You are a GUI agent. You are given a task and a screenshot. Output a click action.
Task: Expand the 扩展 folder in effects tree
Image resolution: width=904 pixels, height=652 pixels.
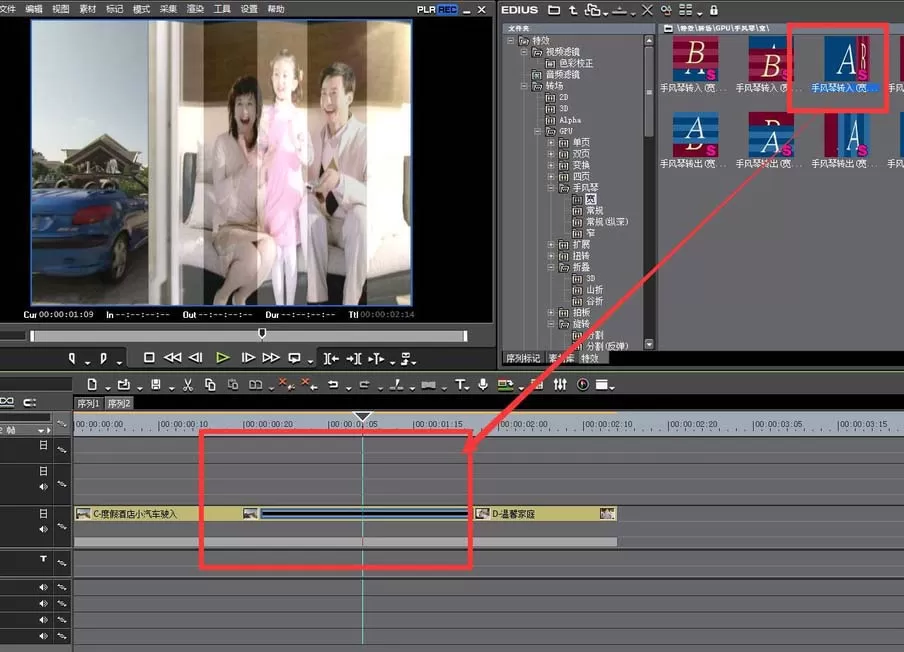click(x=551, y=244)
